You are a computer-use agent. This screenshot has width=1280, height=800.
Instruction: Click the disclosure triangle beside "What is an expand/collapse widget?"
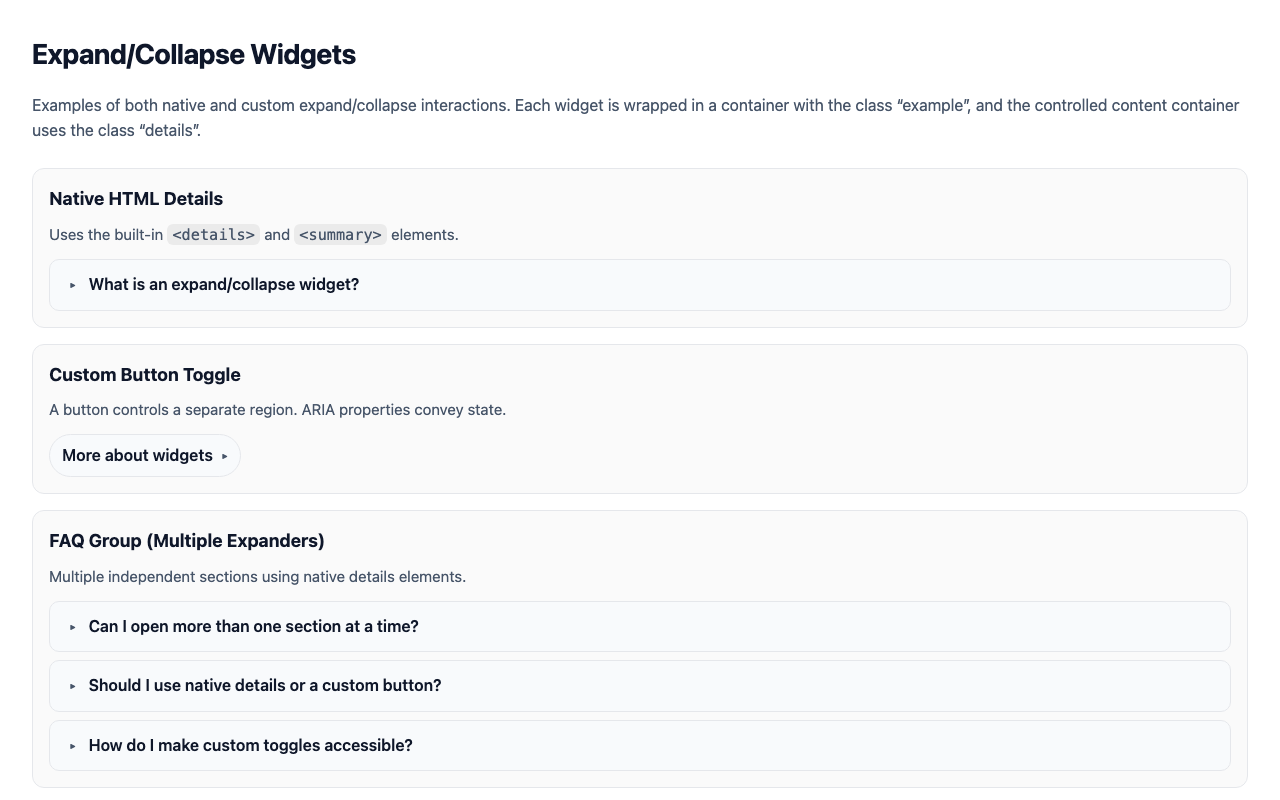coord(72,285)
